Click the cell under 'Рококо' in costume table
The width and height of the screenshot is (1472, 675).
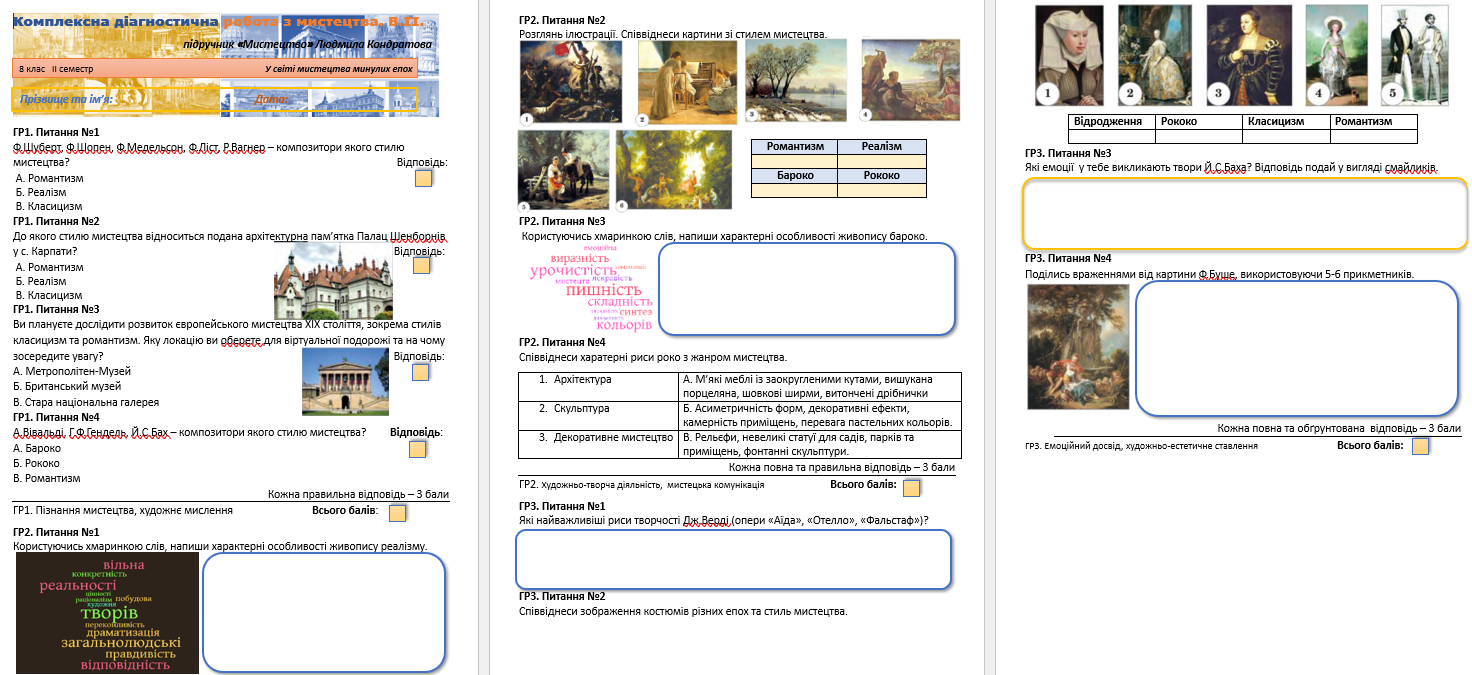pyautogui.click(x=1199, y=136)
